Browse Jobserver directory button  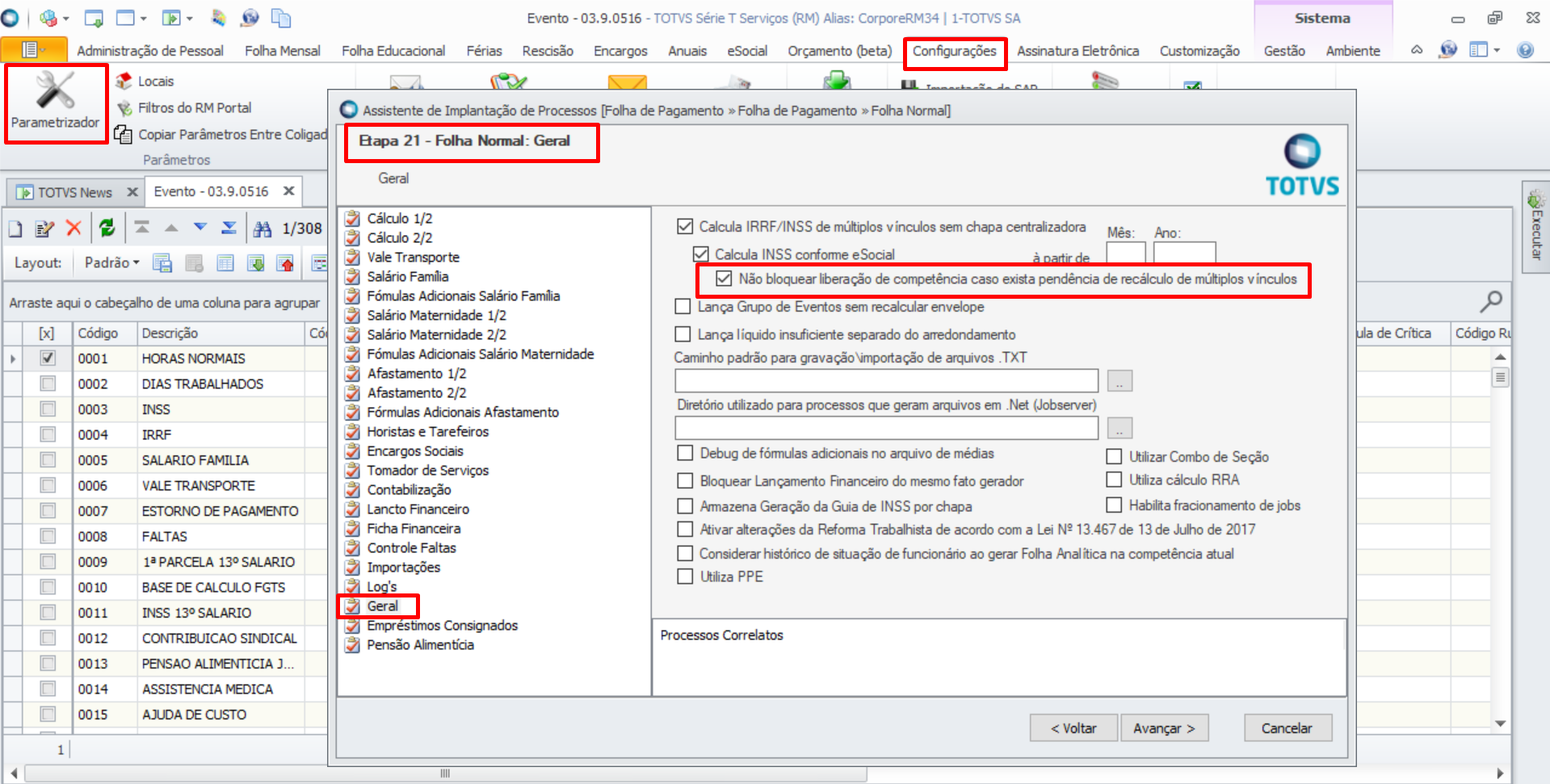[1119, 428]
